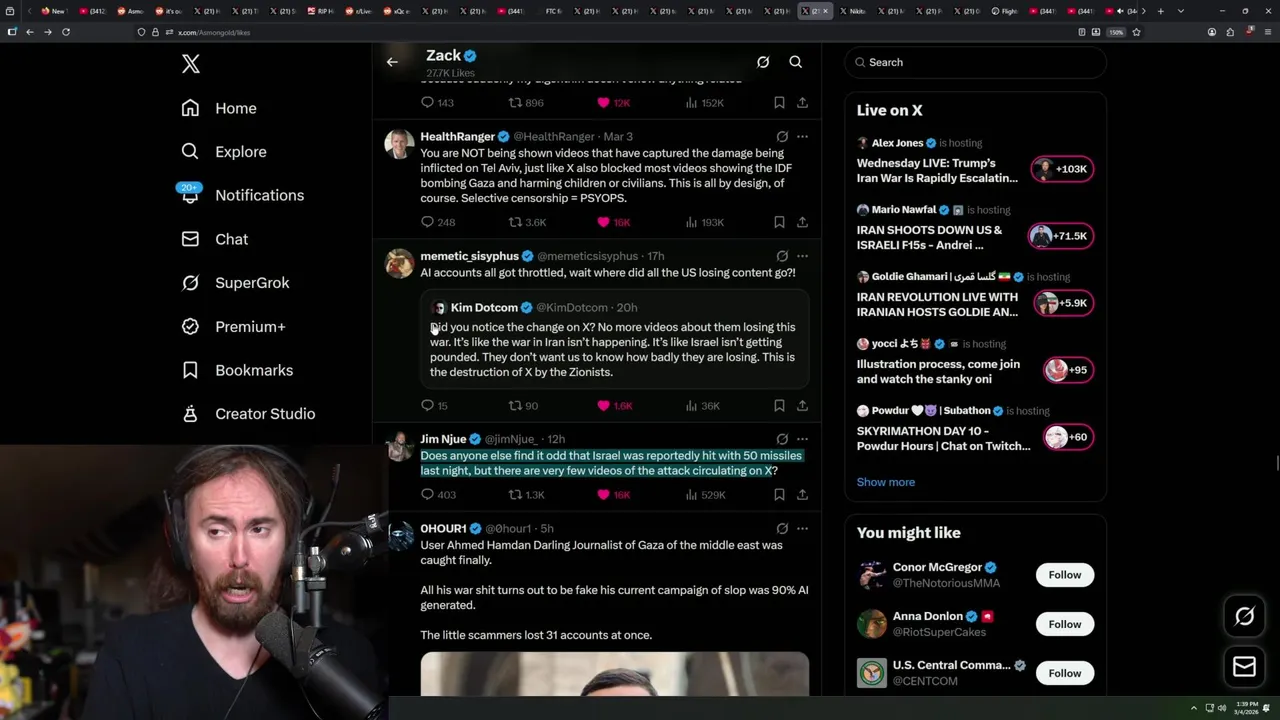This screenshot has height=720, width=1280.
Task: Follow U.S. Central Command
Action: [x=1064, y=673]
